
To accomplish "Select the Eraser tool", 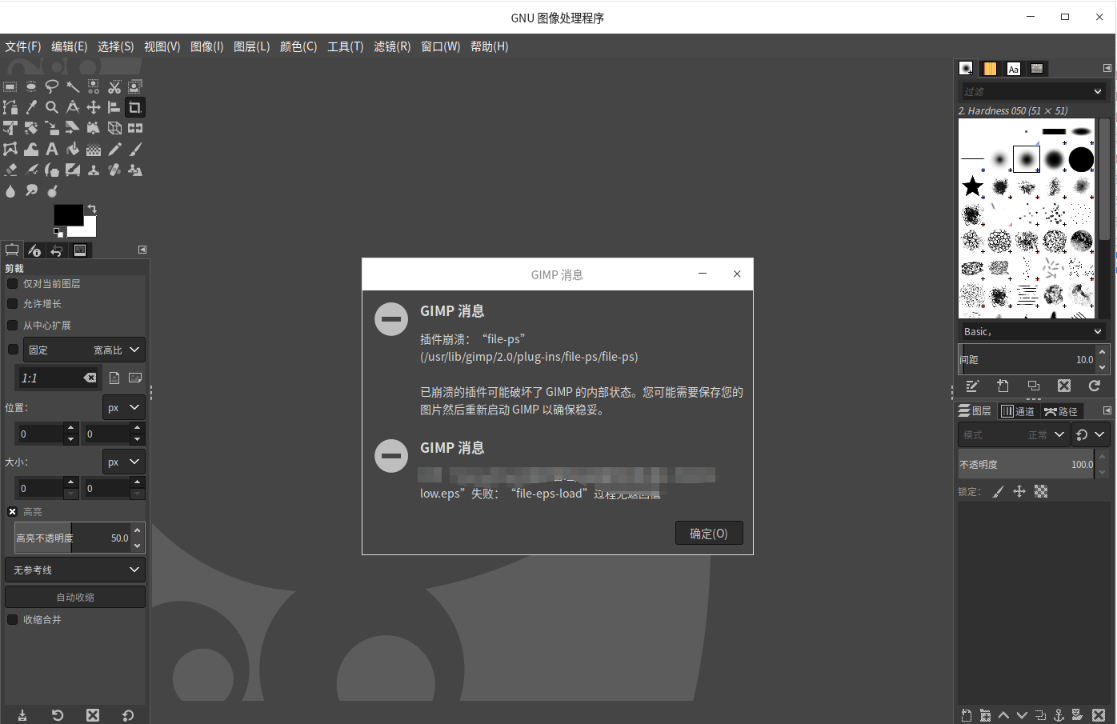I will [10, 168].
